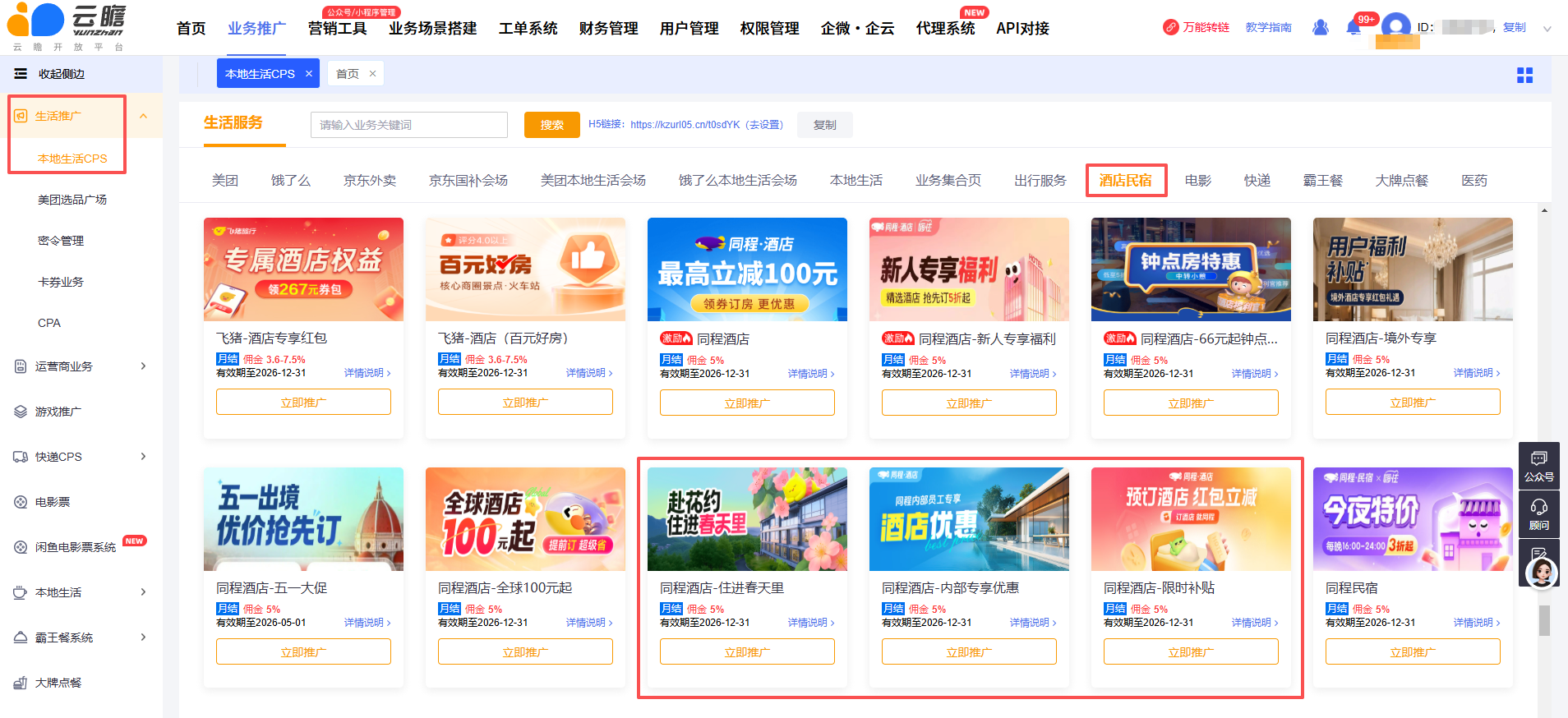Open the user contacts icon in header

(1321, 28)
